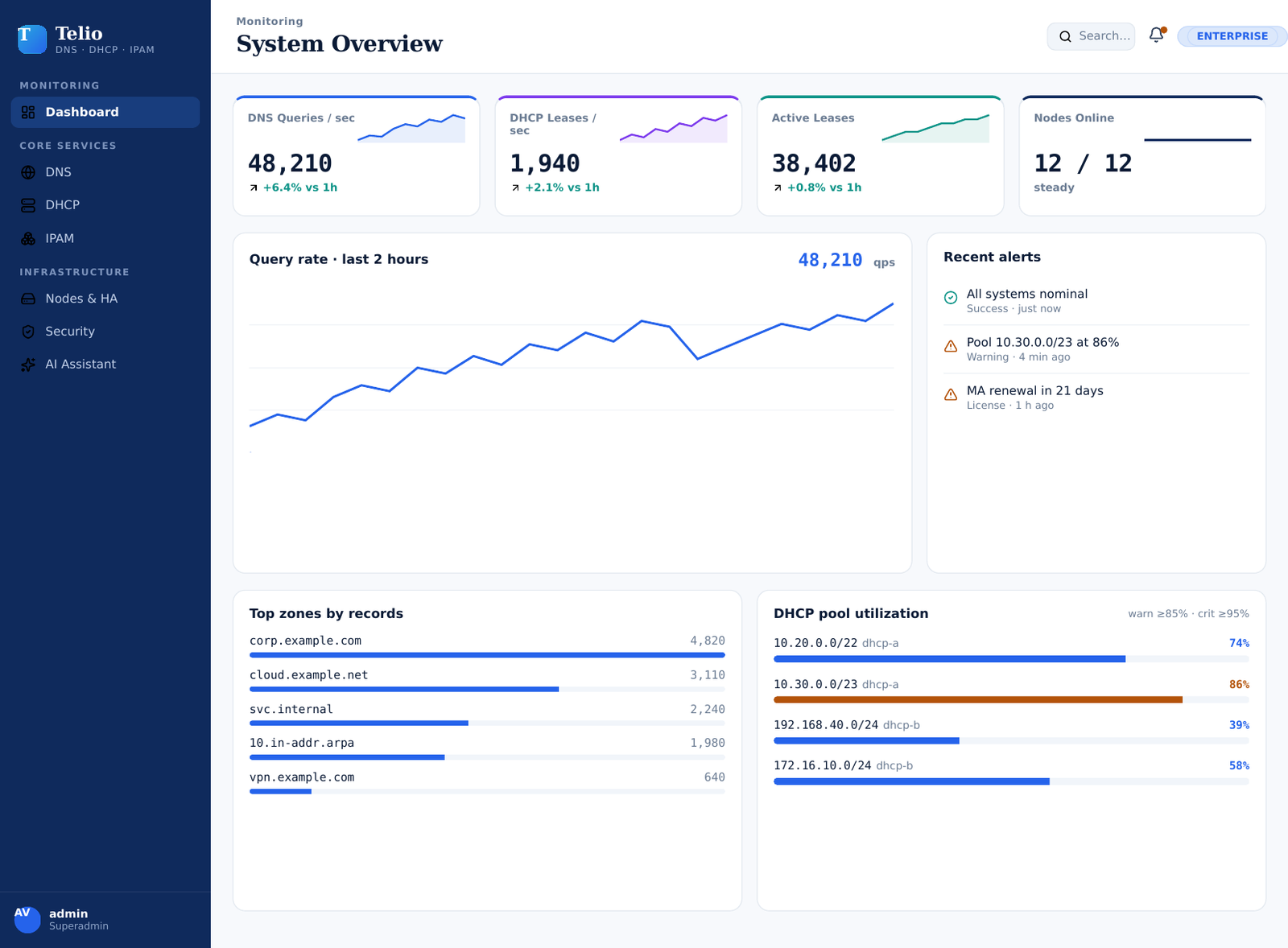Click the trend arrow beside +0.8% vs 1h

[x=778, y=188]
